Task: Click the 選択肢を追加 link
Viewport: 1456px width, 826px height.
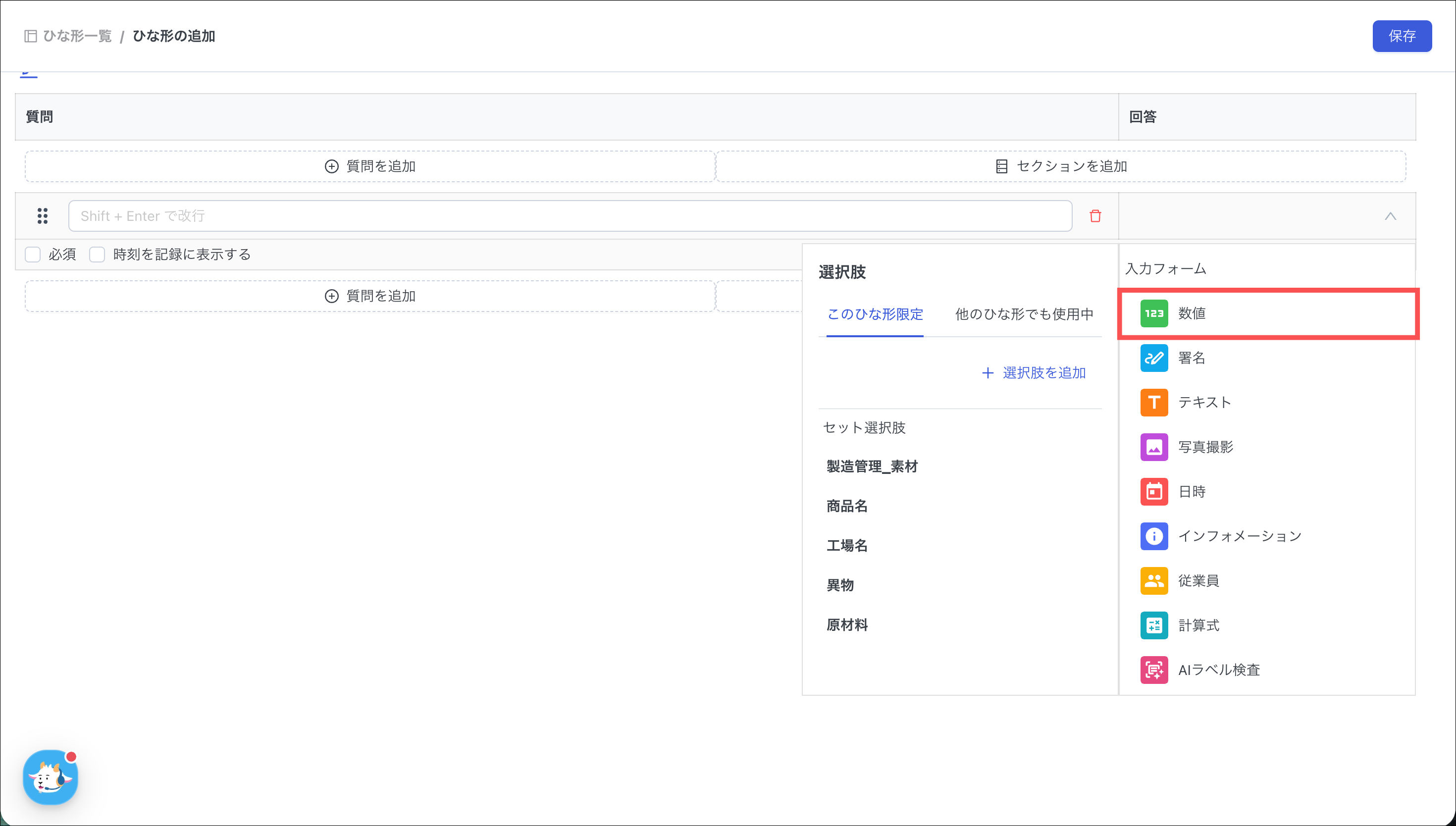Action: (1034, 373)
